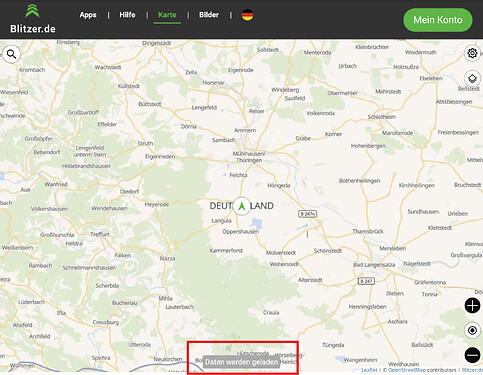Click the Wanfried town label
483x375 pixels.
[56, 184]
